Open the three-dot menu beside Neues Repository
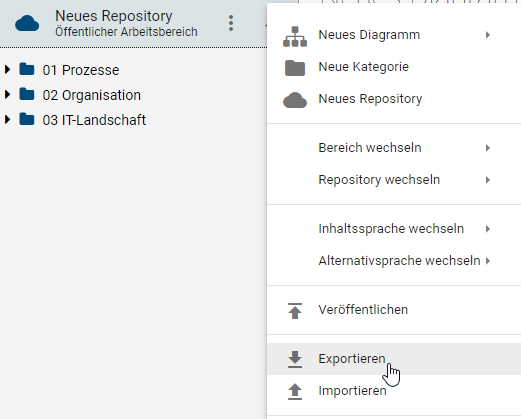 231,23
